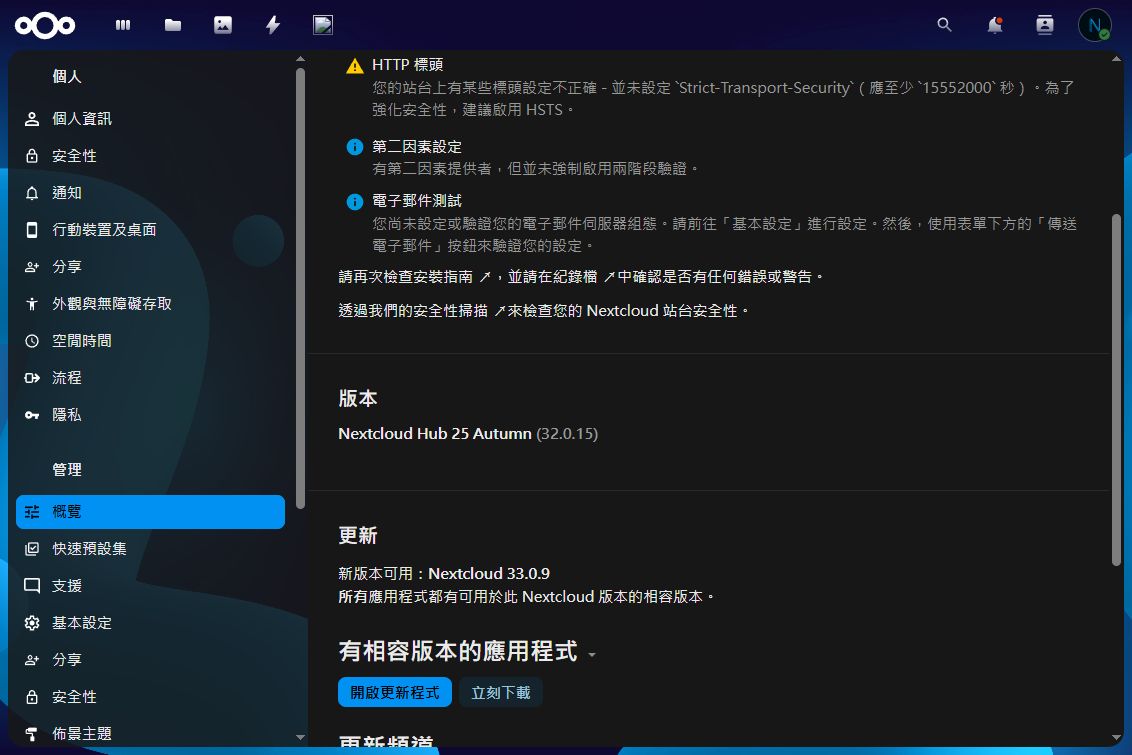Screen dimensions: 1132x755
Task: Open the app with the broken image icon in the top bar
Action: 323,25
